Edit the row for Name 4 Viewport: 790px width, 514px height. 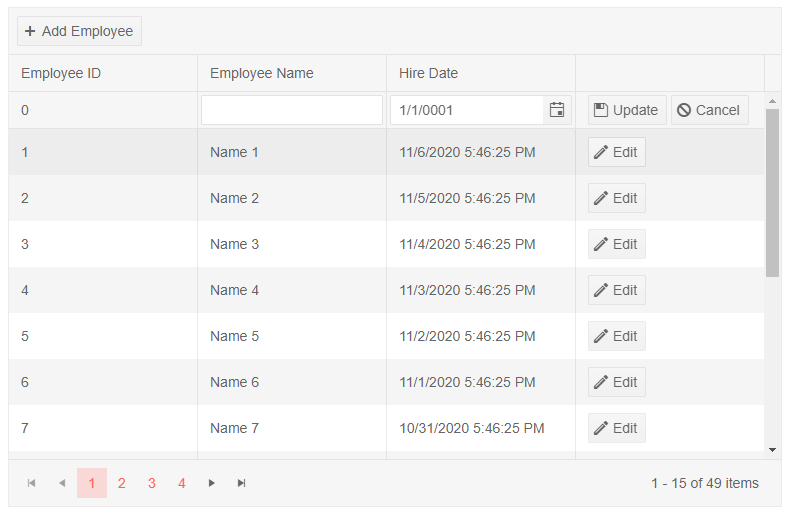pos(616,290)
